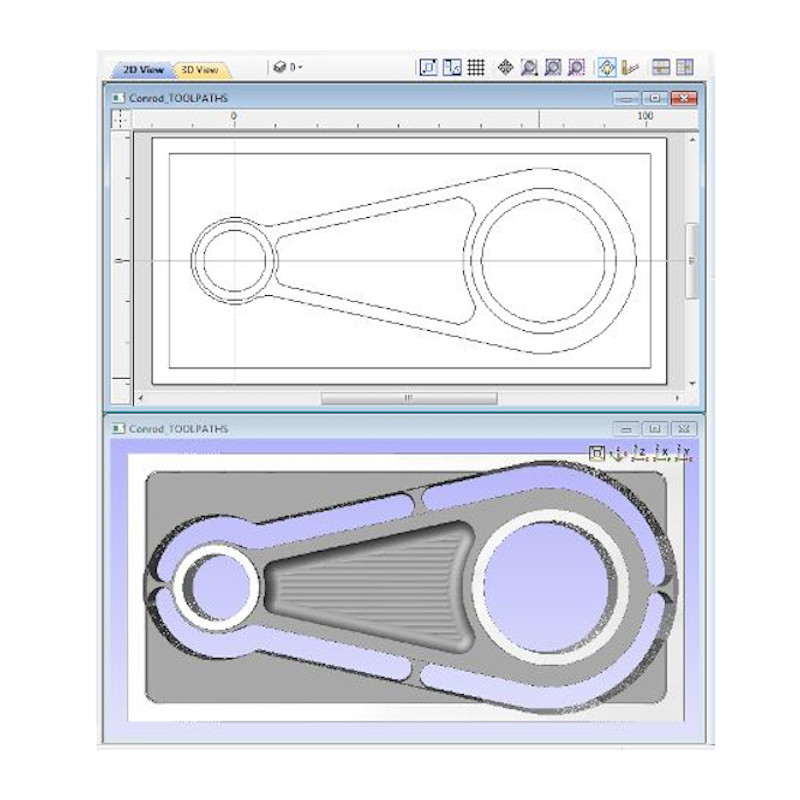The width and height of the screenshot is (800, 800).
Task: Click the isometric view icon in 3D window
Action: [596, 453]
